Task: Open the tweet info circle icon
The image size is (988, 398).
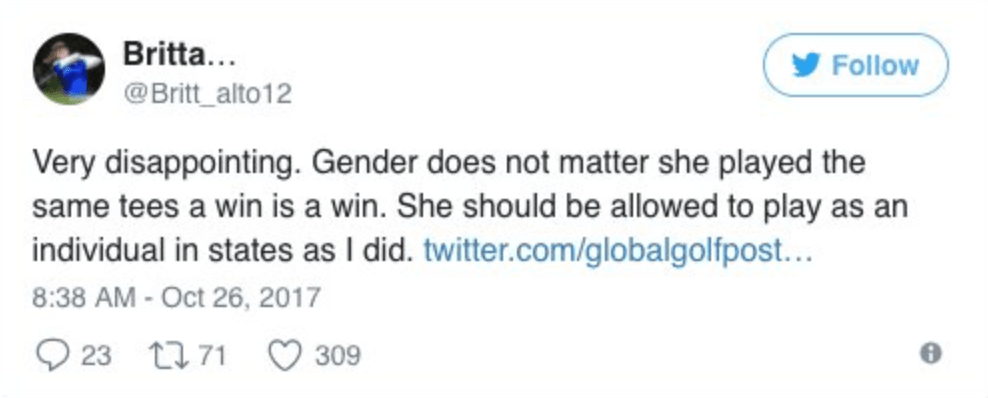Action: (930, 353)
